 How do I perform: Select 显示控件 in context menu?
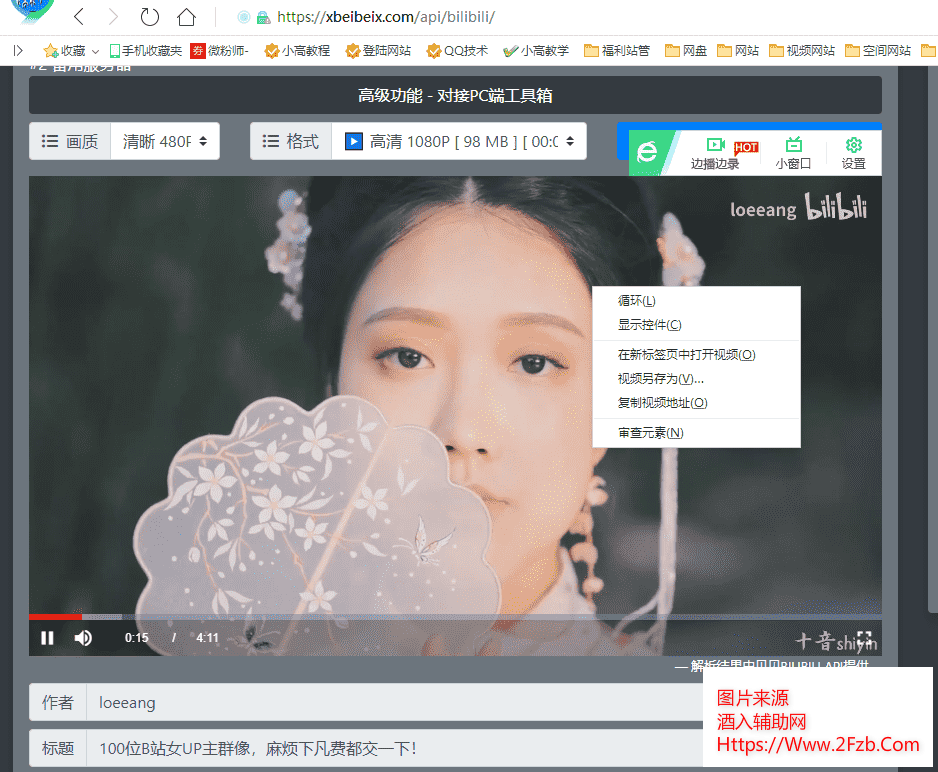(x=649, y=325)
